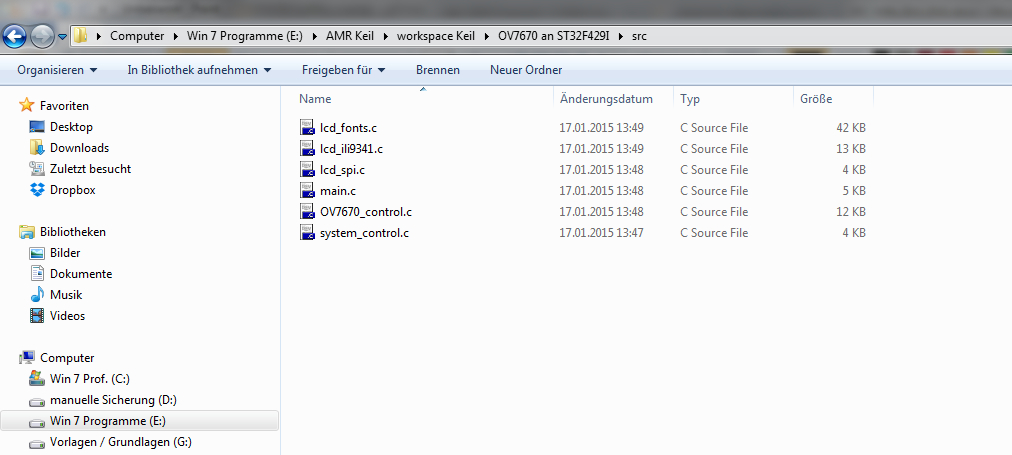Click the folder icon in address bar
The height and width of the screenshot is (455, 1012).
80,35
